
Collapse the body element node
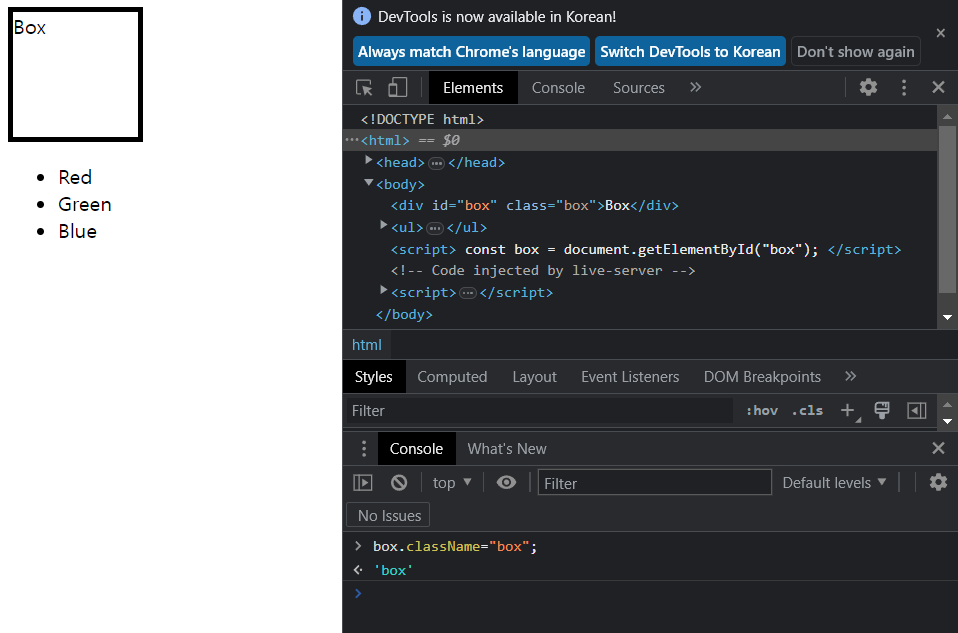tap(368, 182)
